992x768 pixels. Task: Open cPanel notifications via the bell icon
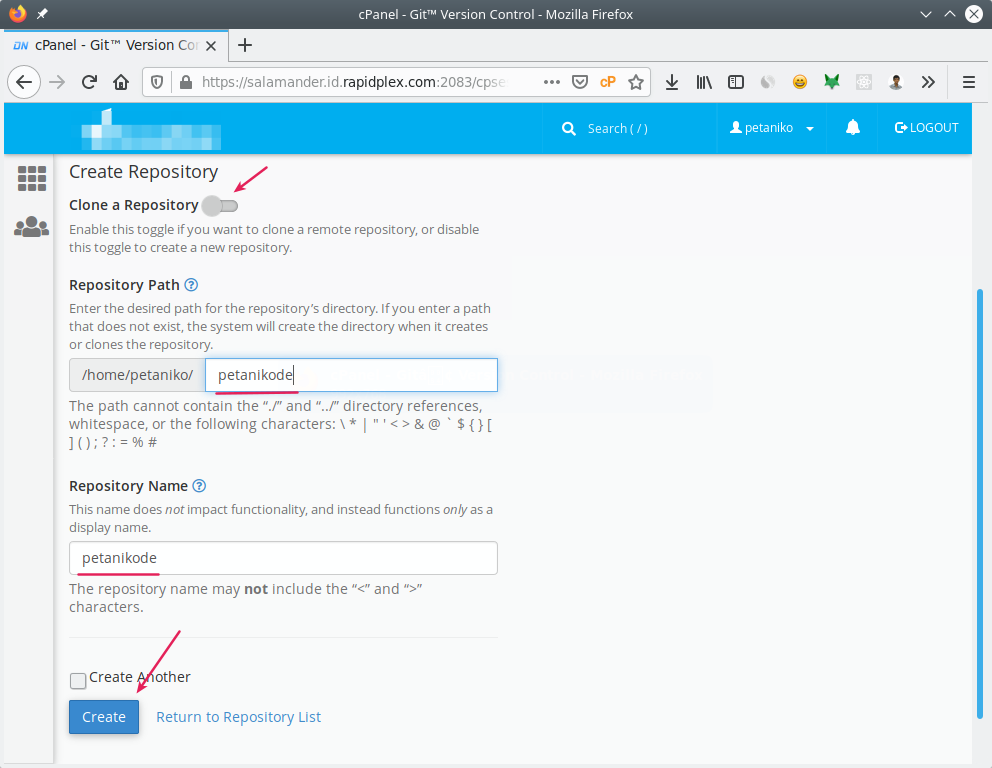[x=851, y=128]
